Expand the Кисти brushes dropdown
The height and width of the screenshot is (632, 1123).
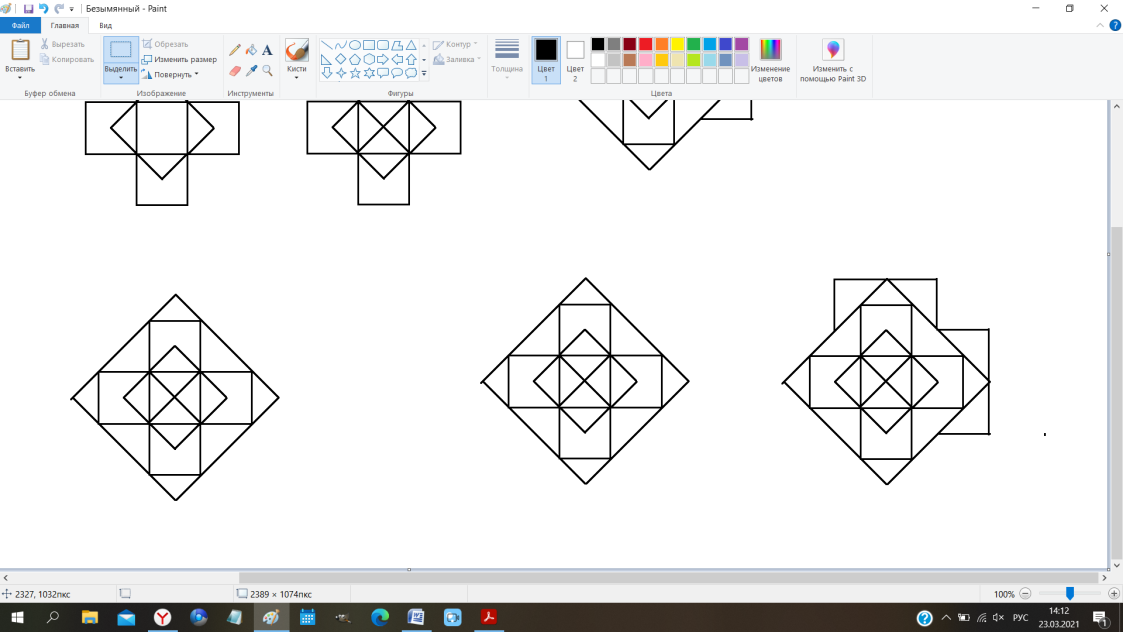(x=296, y=77)
